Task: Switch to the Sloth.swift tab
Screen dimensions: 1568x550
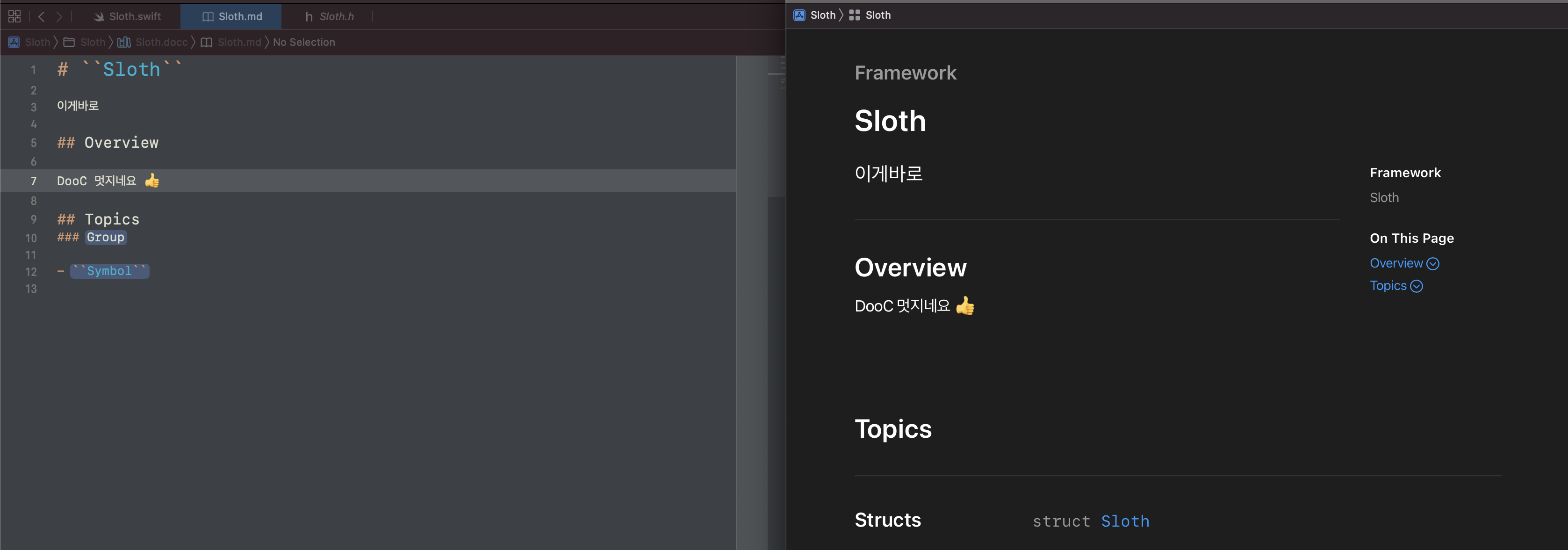Action: tap(128, 16)
